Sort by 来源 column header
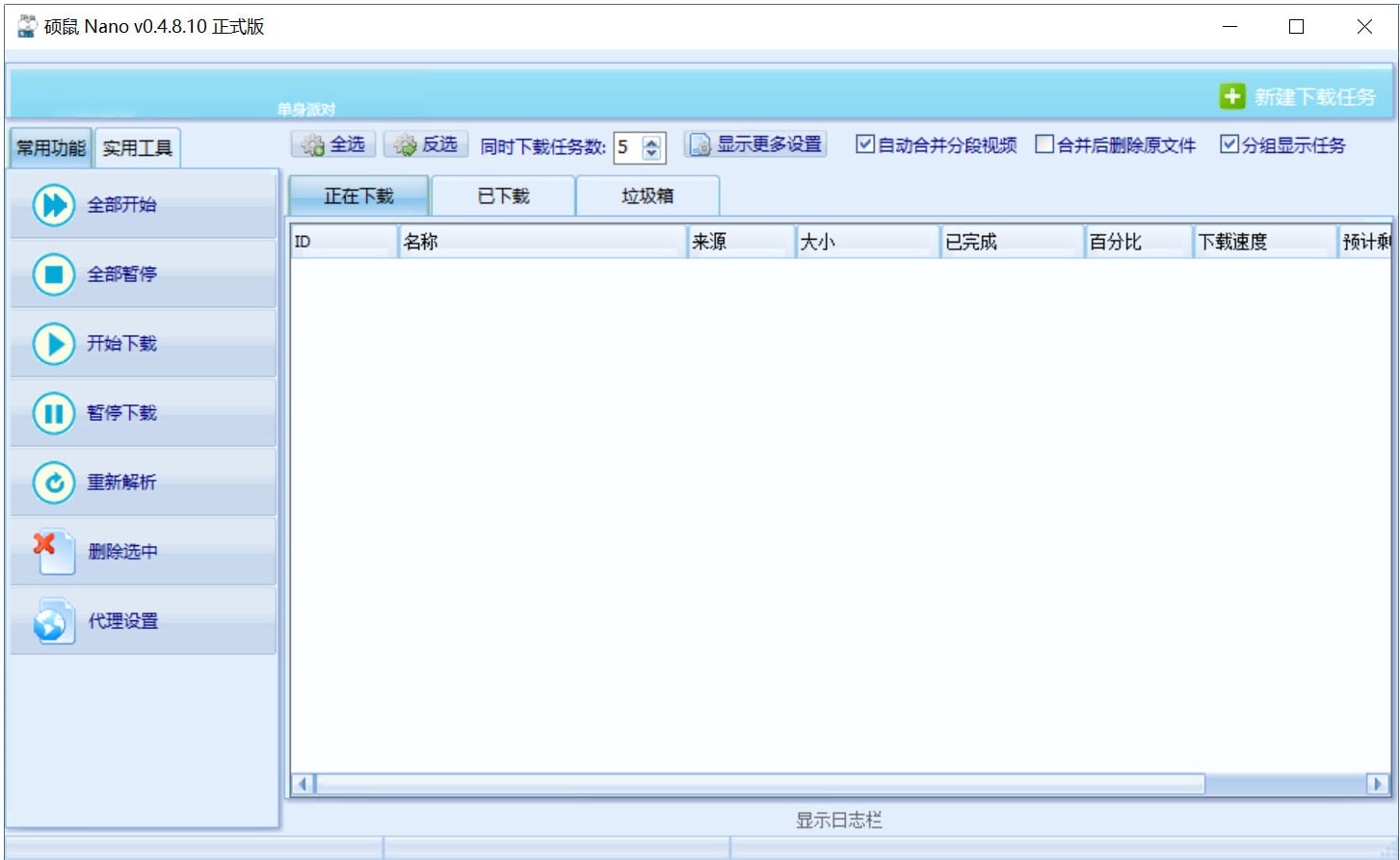The width and height of the screenshot is (1400, 860). point(741,241)
